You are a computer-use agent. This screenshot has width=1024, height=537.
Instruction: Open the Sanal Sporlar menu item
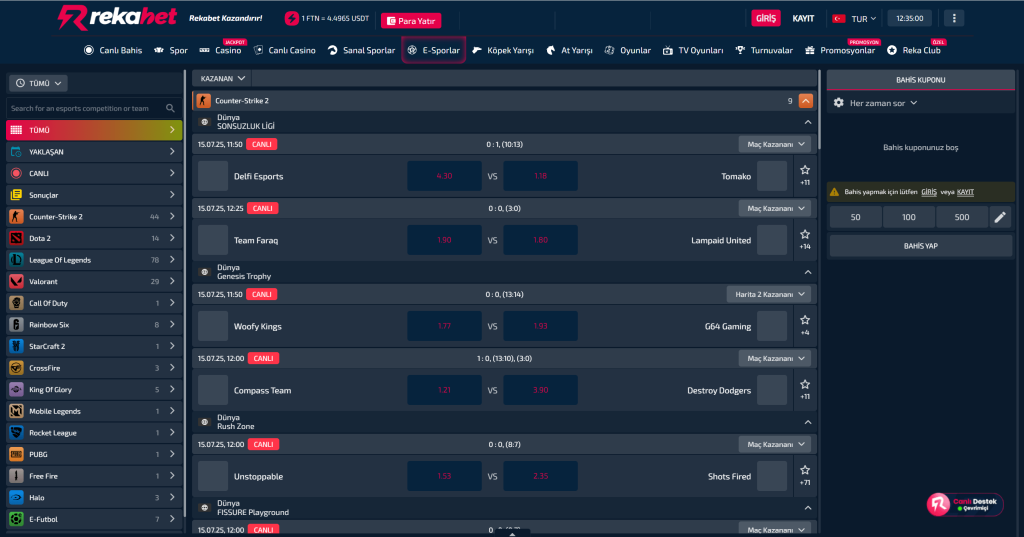361,50
